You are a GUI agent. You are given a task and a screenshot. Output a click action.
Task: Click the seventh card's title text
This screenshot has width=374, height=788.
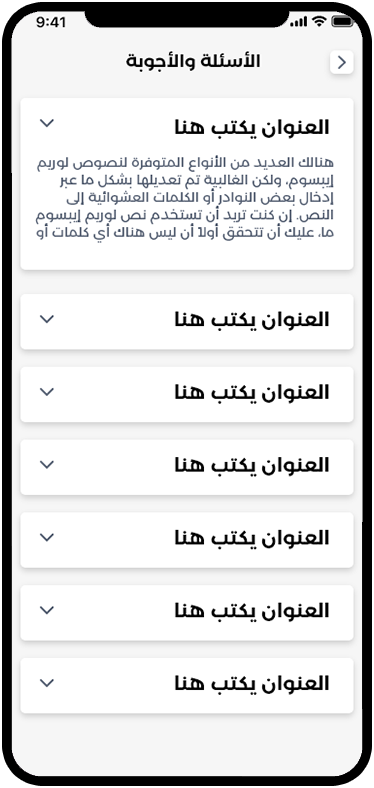click(252, 683)
